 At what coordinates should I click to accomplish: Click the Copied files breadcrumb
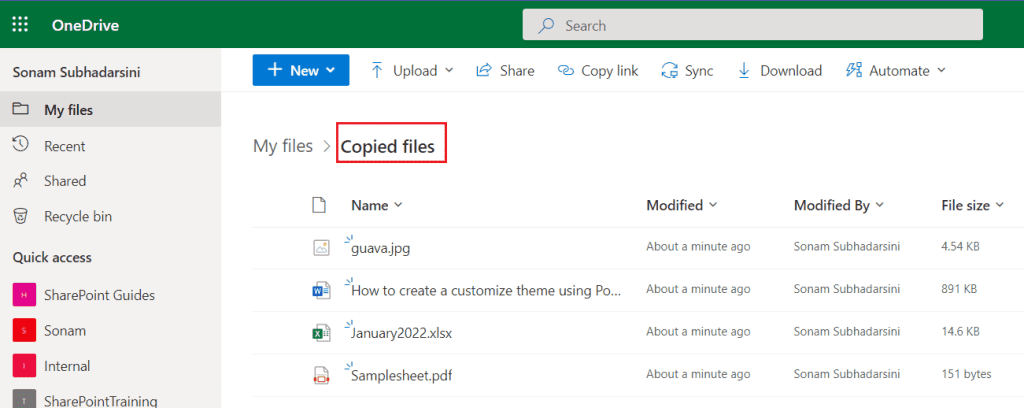pos(388,147)
